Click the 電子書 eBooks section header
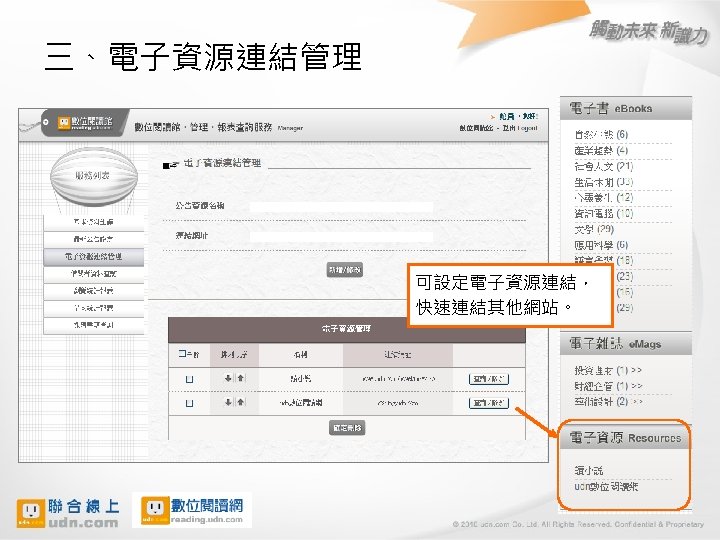The width and height of the screenshot is (720, 540). (626, 108)
